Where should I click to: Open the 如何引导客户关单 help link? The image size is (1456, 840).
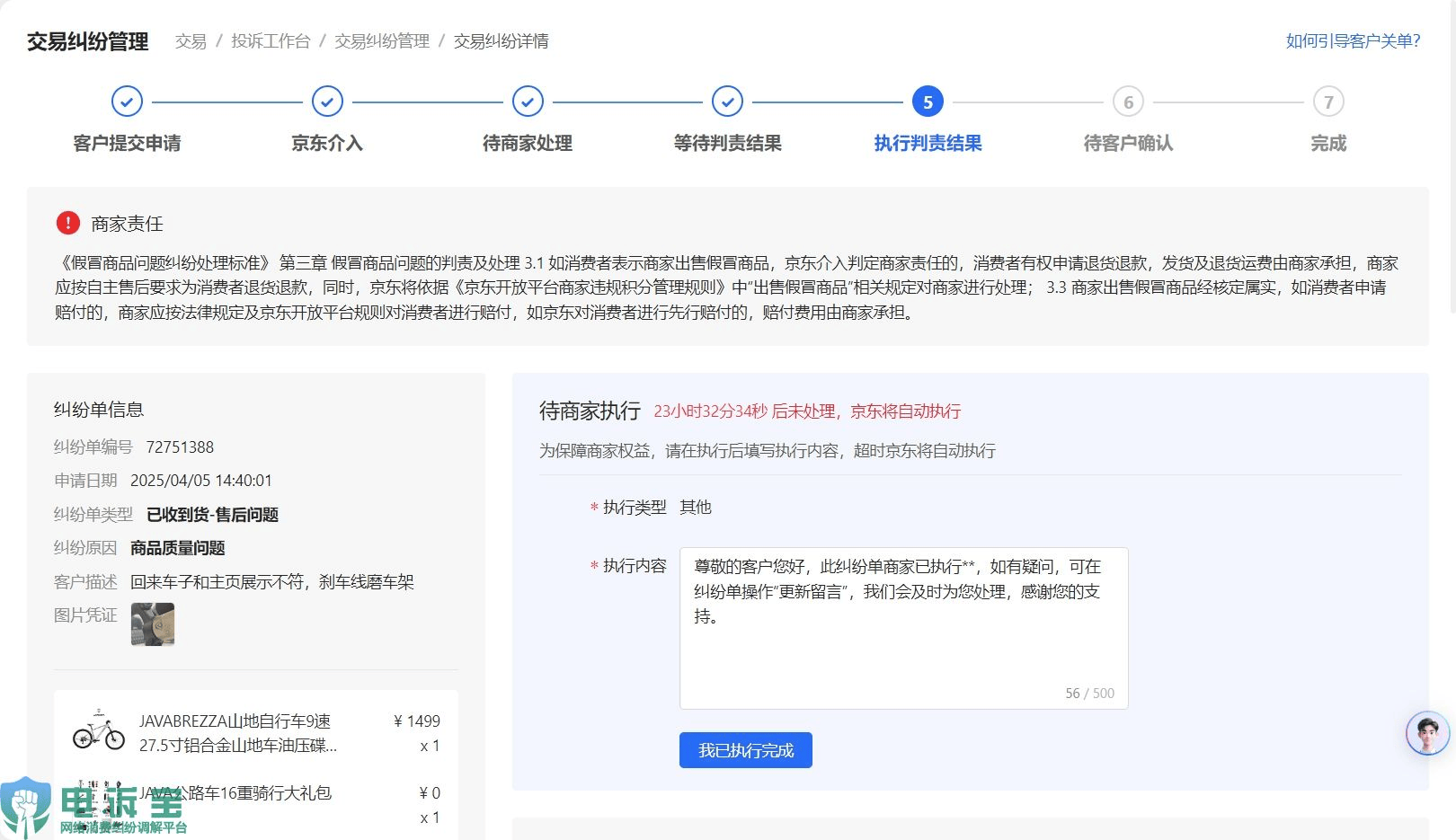tap(1352, 40)
